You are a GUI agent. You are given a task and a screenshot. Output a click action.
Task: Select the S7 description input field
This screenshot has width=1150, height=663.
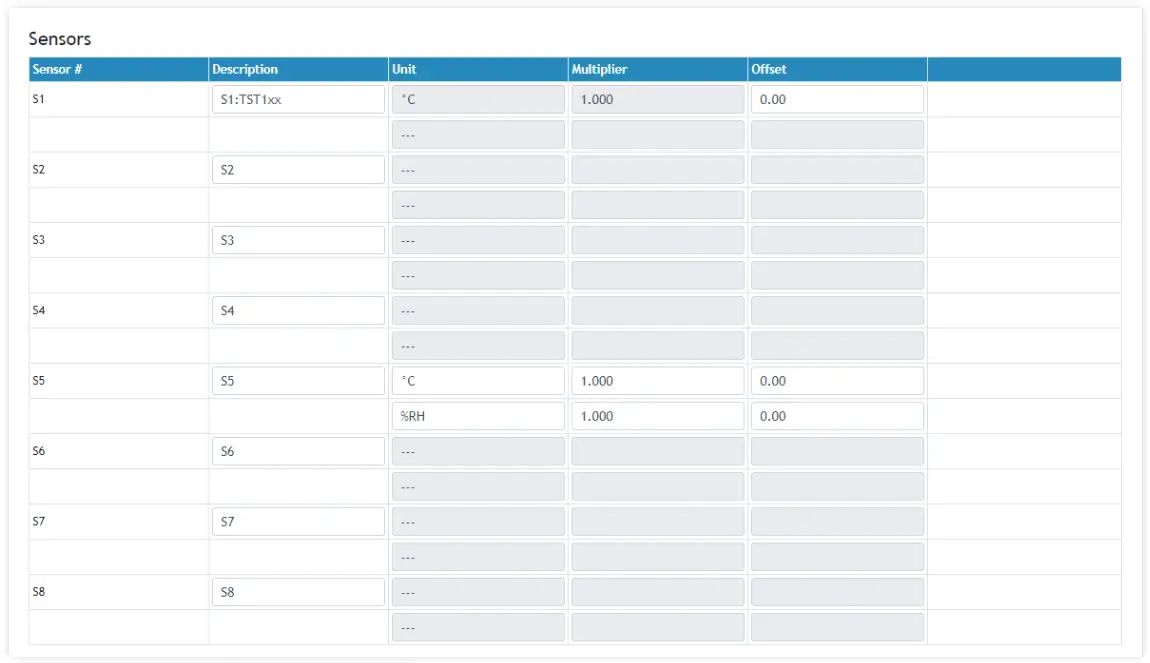[298, 521]
